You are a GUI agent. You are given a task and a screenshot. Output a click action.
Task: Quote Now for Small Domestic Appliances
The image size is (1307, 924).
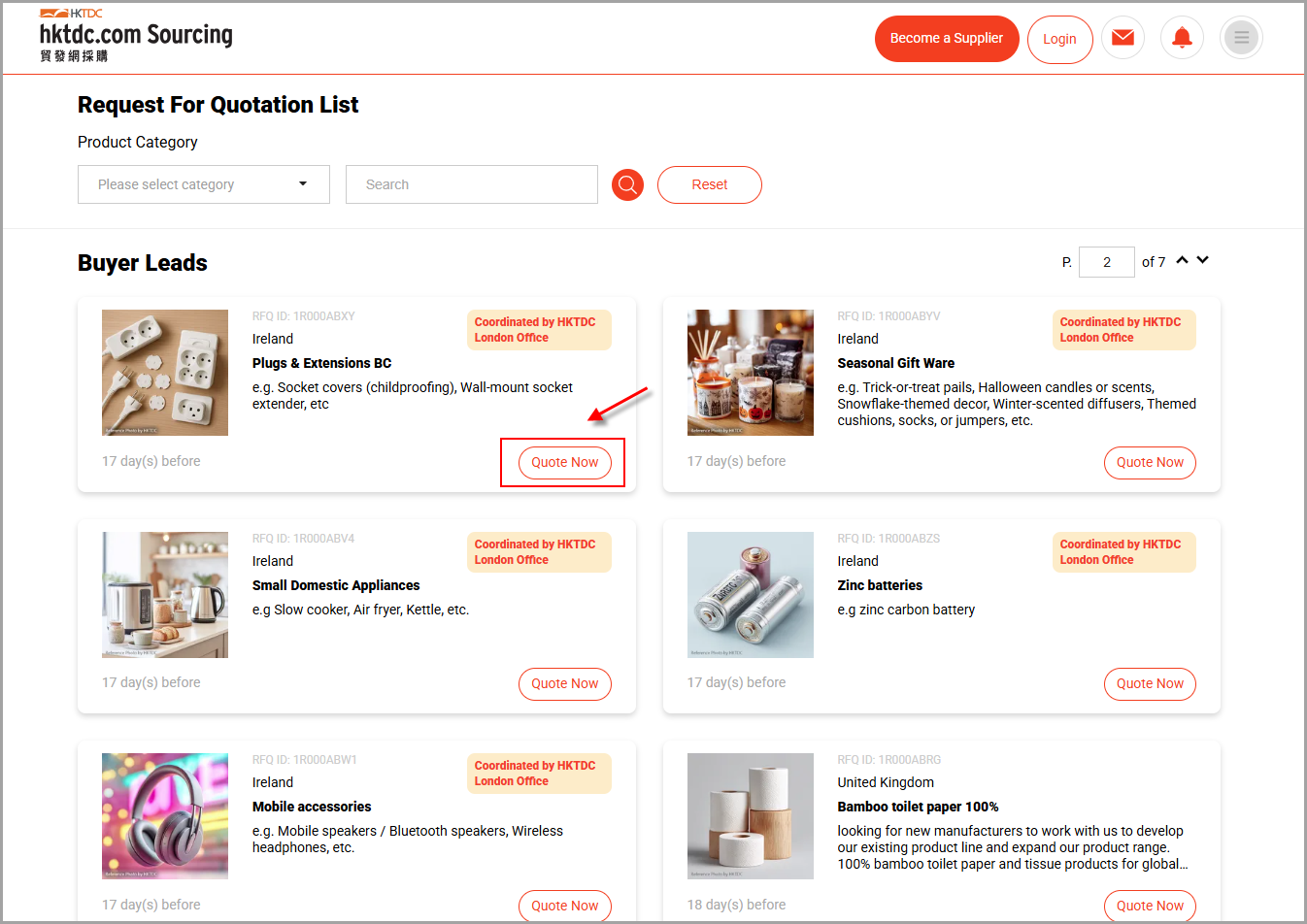pyautogui.click(x=565, y=683)
